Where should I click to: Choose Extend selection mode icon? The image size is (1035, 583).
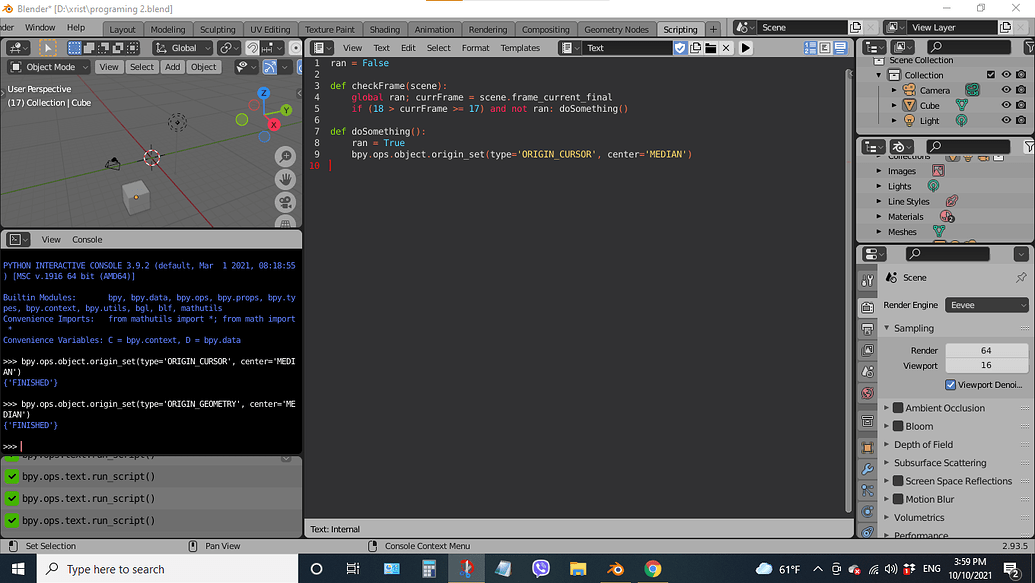89,48
